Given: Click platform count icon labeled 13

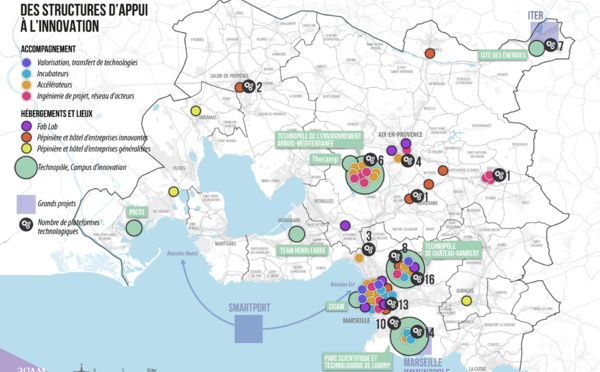Looking at the screenshot, I should pyautogui.click(x=391, y=304).
